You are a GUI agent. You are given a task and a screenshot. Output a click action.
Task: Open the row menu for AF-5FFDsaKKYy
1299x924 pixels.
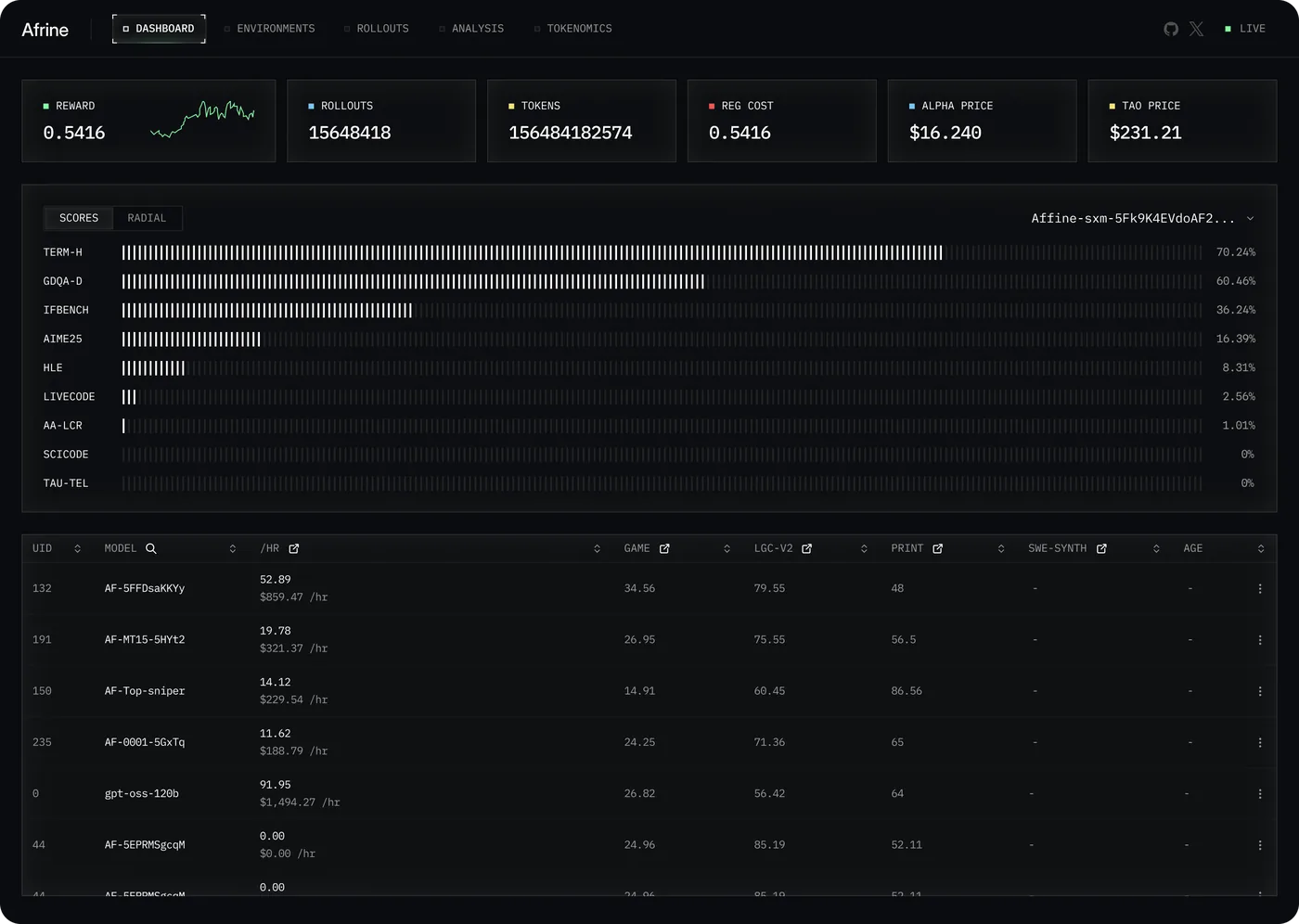click(1260, 589)
